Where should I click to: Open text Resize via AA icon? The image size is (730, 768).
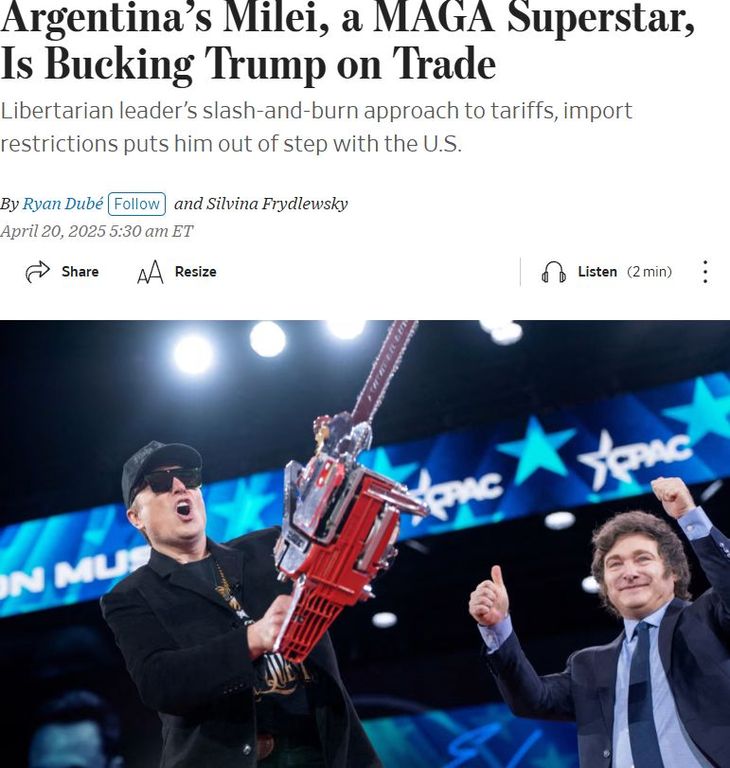pyautogui.click(x=150, y=272)
